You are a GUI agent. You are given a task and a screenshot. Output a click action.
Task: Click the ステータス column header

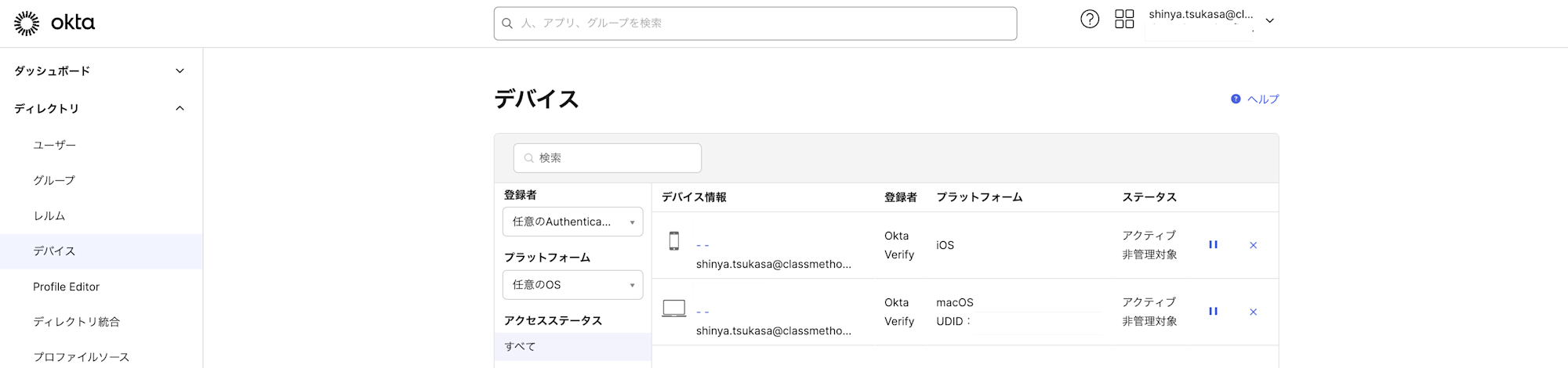(1149, 197)
